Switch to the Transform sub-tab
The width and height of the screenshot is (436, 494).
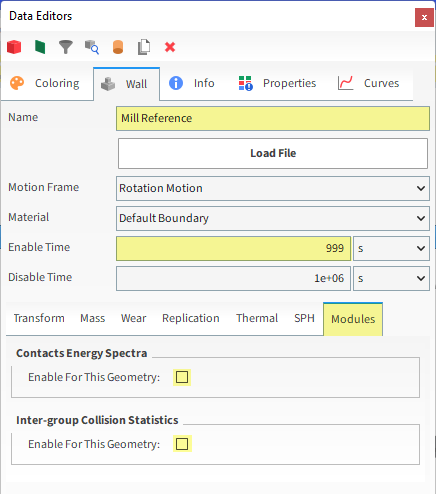click(39, 318)
